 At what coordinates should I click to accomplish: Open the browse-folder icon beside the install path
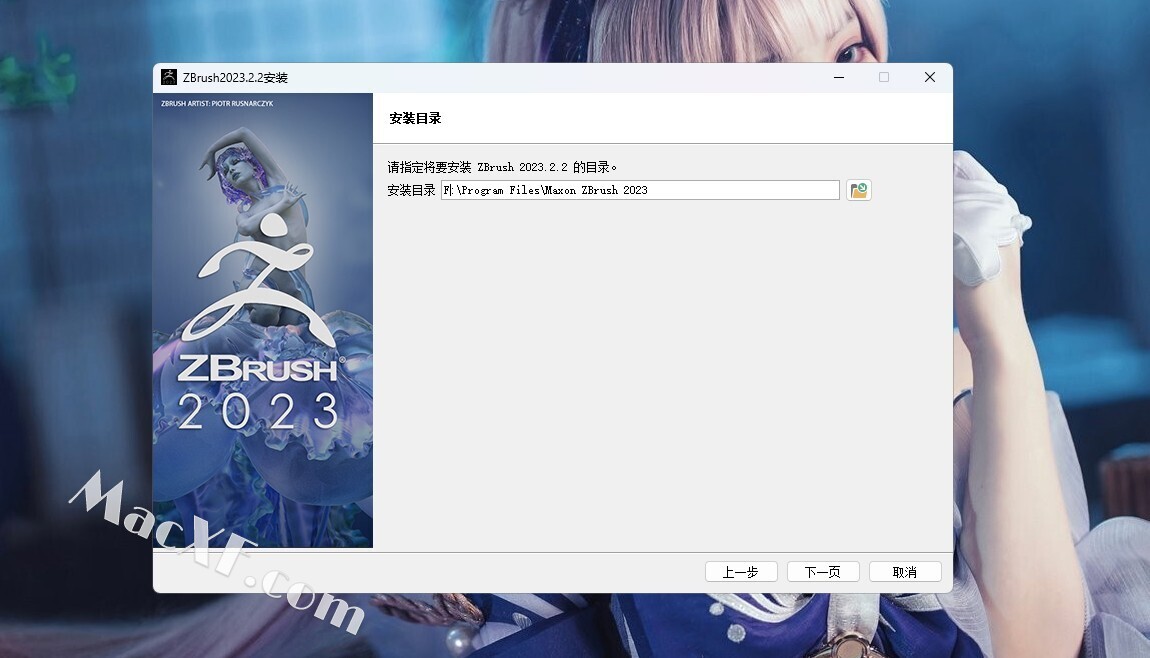click(859, 190)
